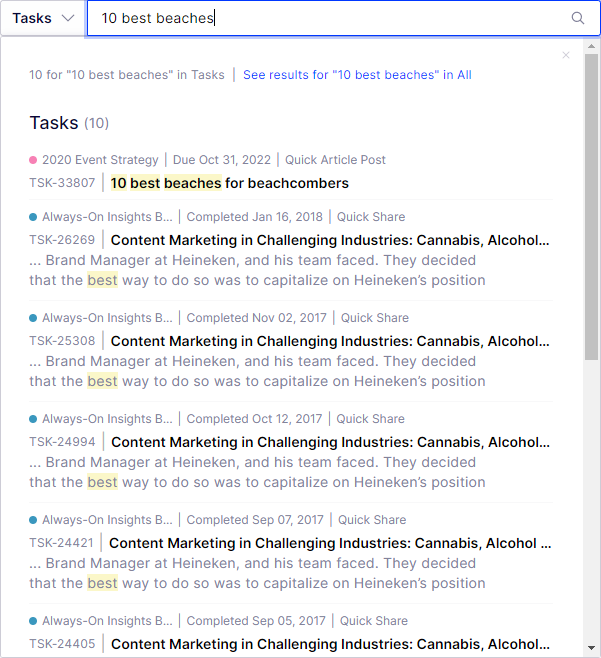Click task ID TSK-24405
The width and height of the screenshot is (601, 658).
pos(62,644)
